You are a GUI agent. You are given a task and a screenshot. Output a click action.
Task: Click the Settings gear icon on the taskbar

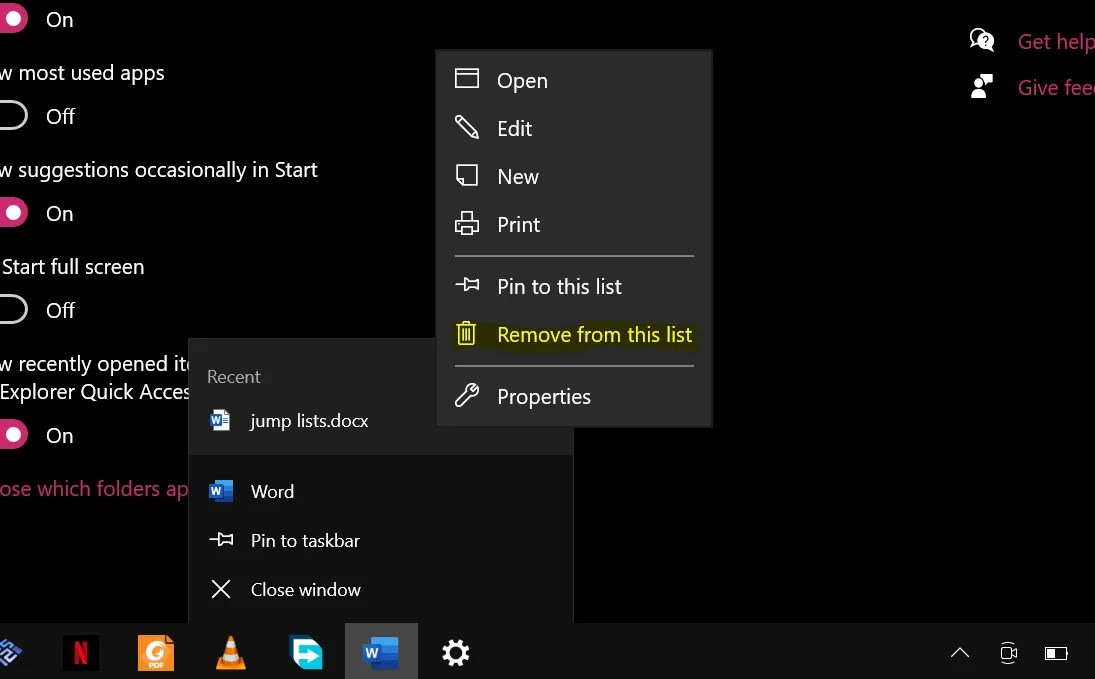coord(455,652)
